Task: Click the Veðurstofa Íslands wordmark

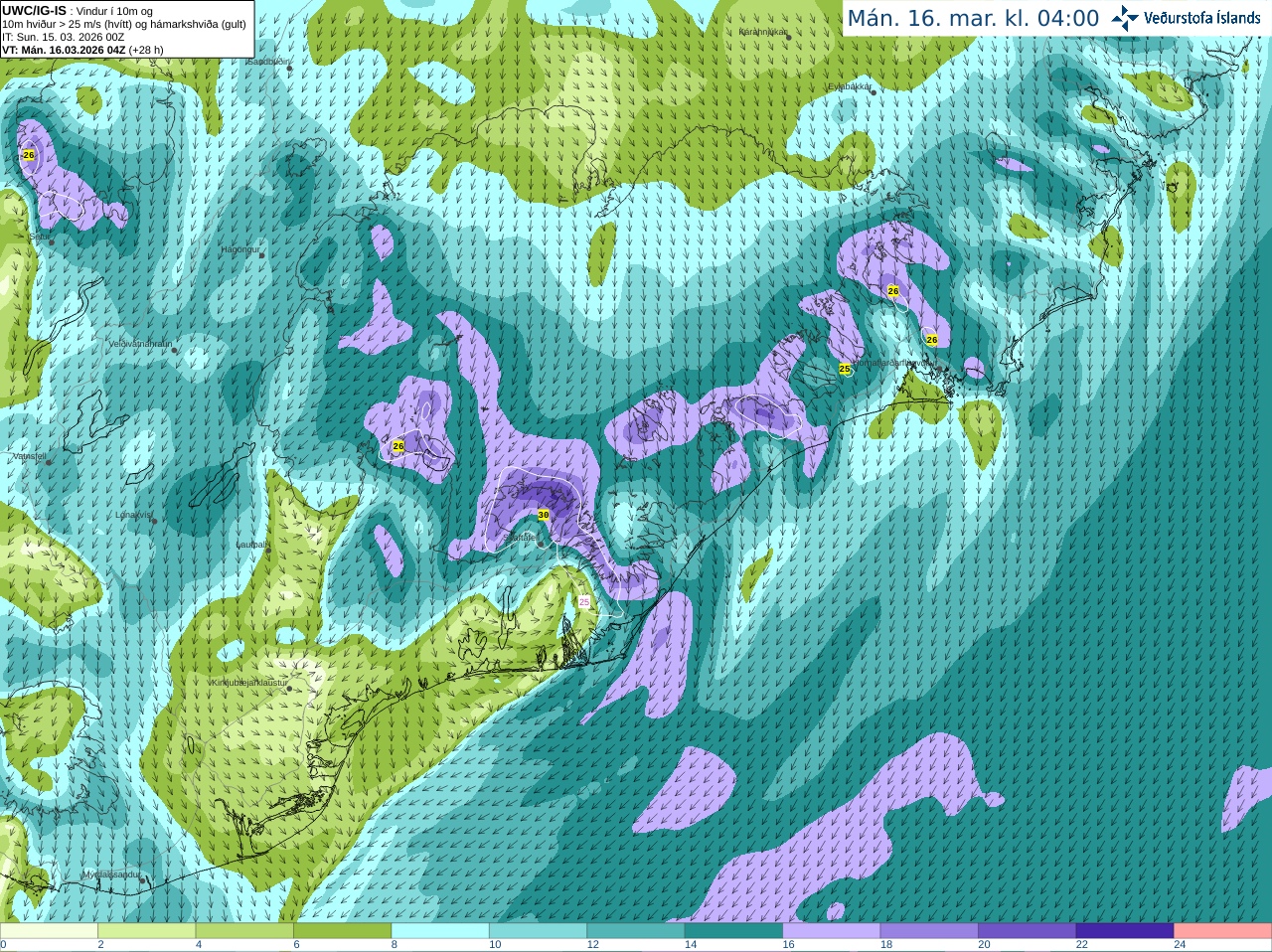Action: tap(1201, 18)
